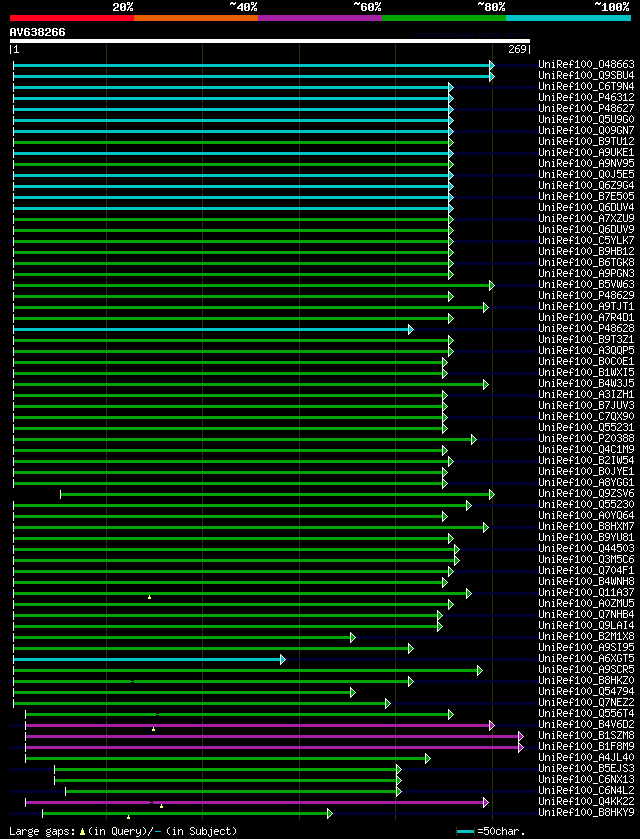640x839 pixels.
Task: Click the yellow gap marker under Q11A37 bar
Action: tap(149, 597)
